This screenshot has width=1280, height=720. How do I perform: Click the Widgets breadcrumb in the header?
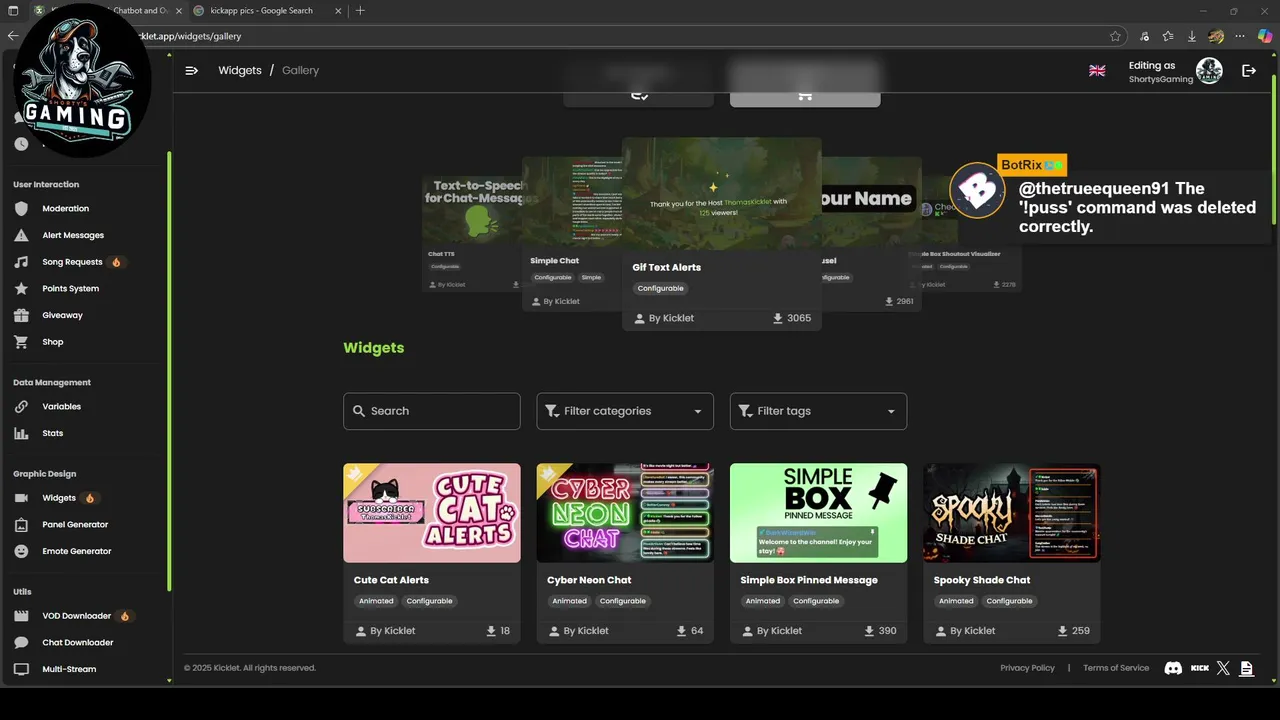[x=240, y=71]
